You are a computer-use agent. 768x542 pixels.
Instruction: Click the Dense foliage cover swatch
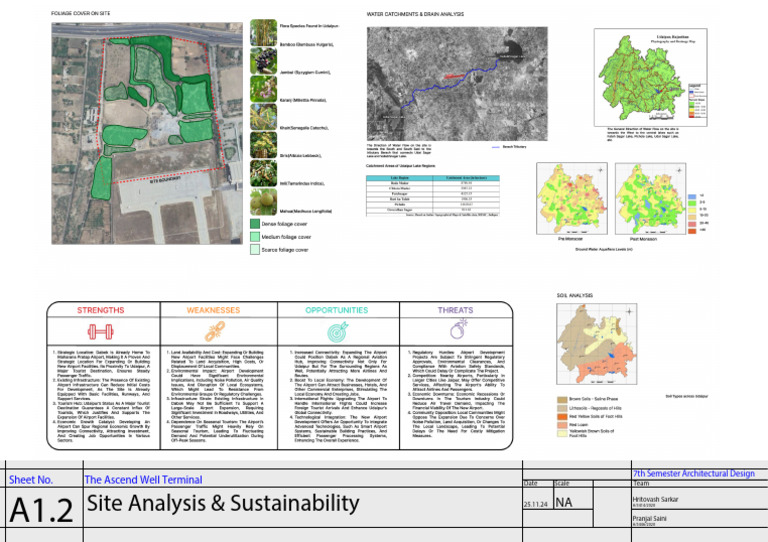click(255, 224)
